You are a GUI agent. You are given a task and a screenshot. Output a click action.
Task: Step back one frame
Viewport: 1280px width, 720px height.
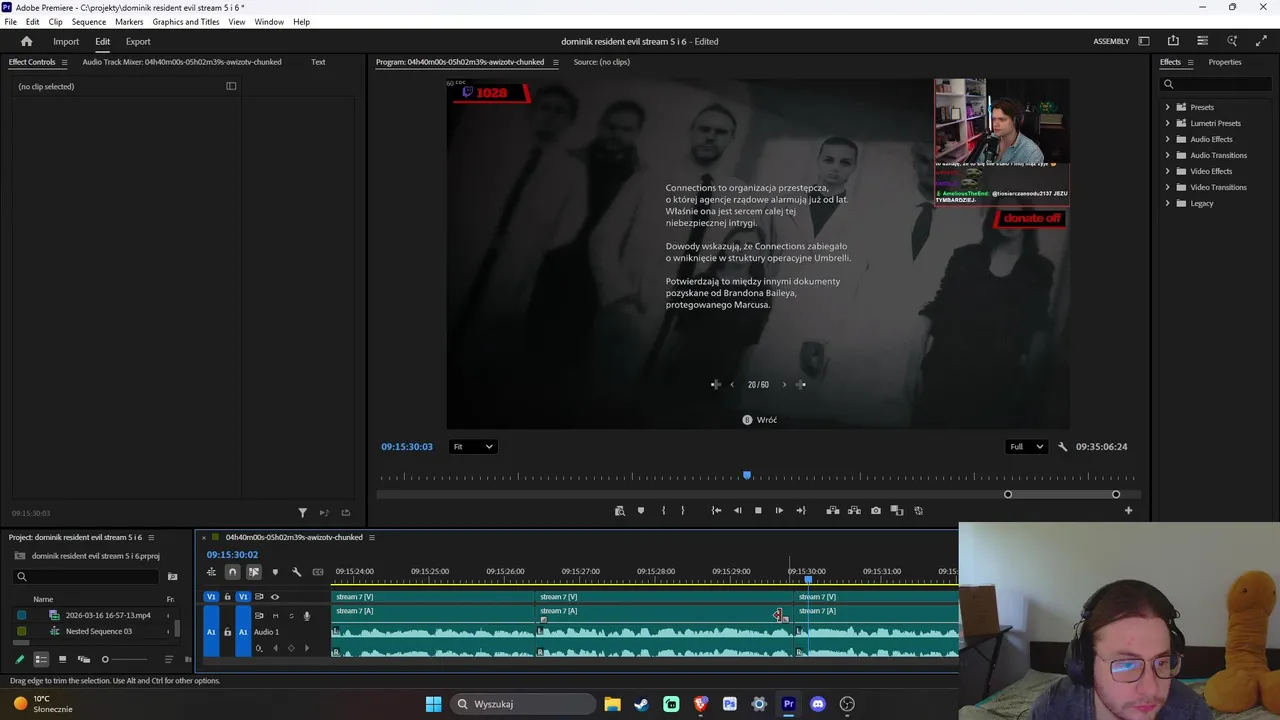(738, 510)
